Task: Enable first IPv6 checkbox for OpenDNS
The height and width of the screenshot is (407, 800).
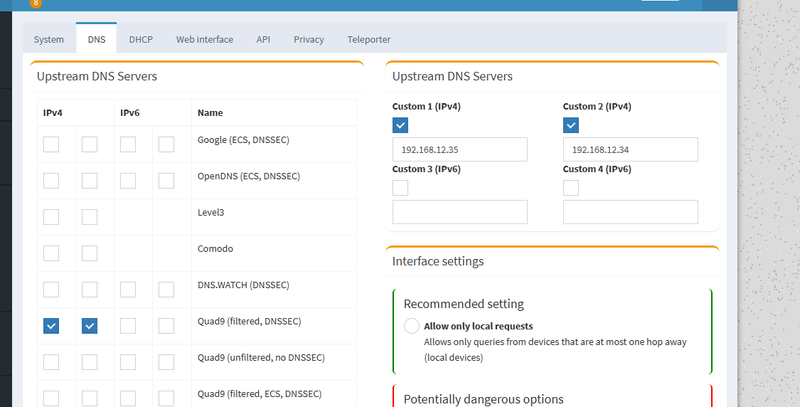Action: (x=128, y=181)
